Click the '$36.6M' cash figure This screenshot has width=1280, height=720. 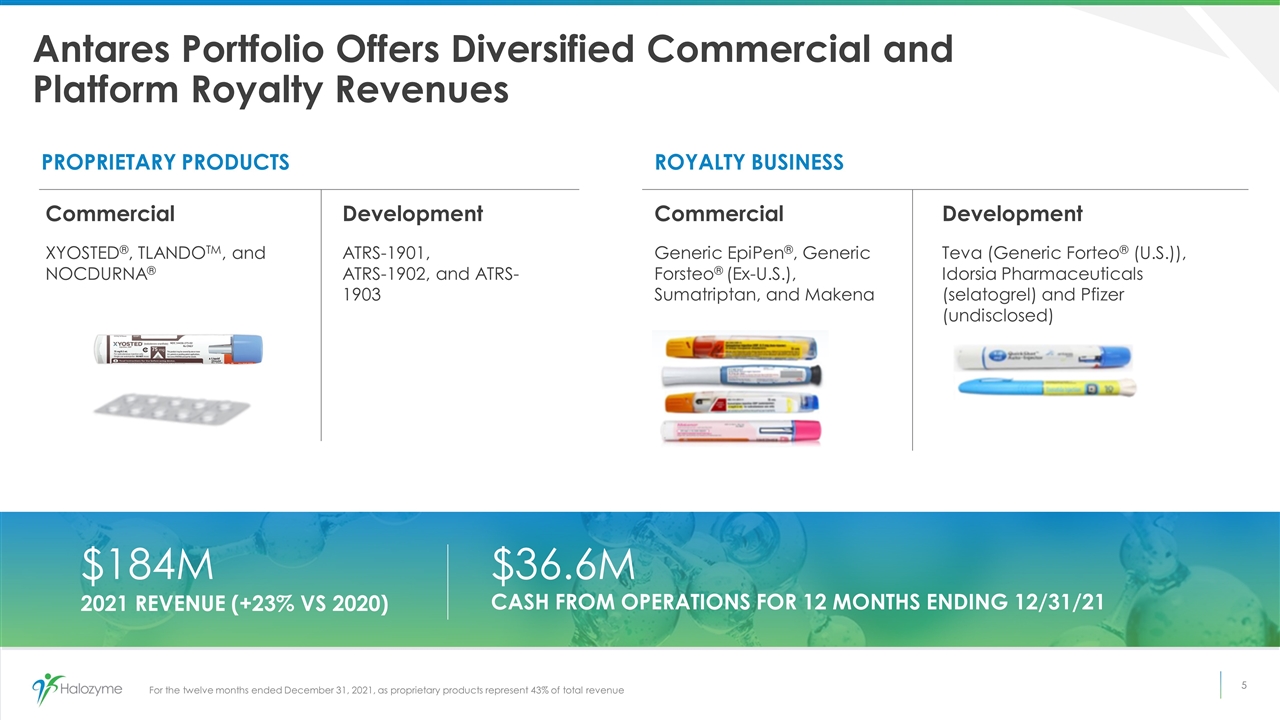pos(563,564)
